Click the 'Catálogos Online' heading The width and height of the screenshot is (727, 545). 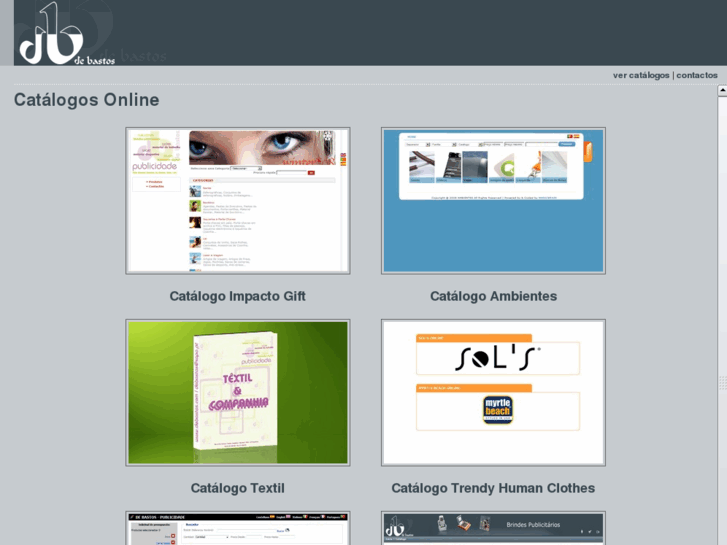87,100
